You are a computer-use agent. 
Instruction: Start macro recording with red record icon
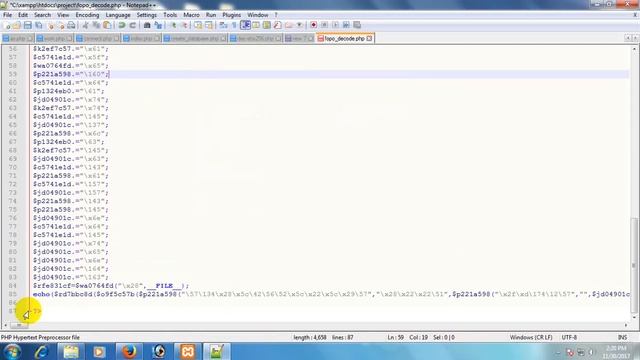313,25
